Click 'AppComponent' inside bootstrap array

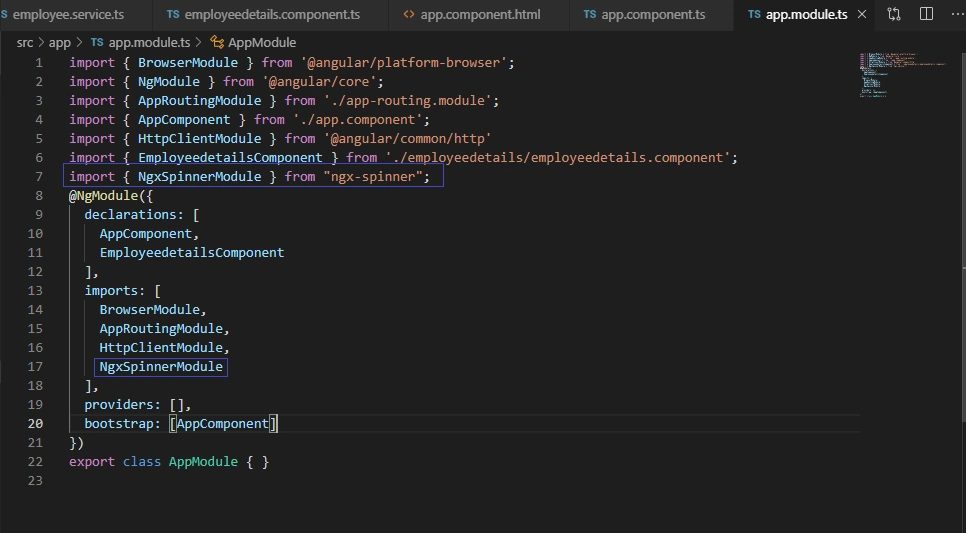click(x=222, y=423)
